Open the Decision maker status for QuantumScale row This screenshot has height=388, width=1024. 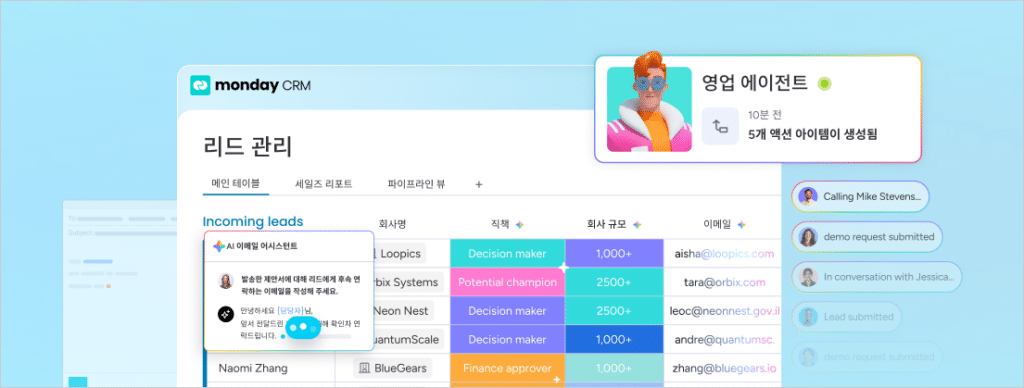coord(507,340)
